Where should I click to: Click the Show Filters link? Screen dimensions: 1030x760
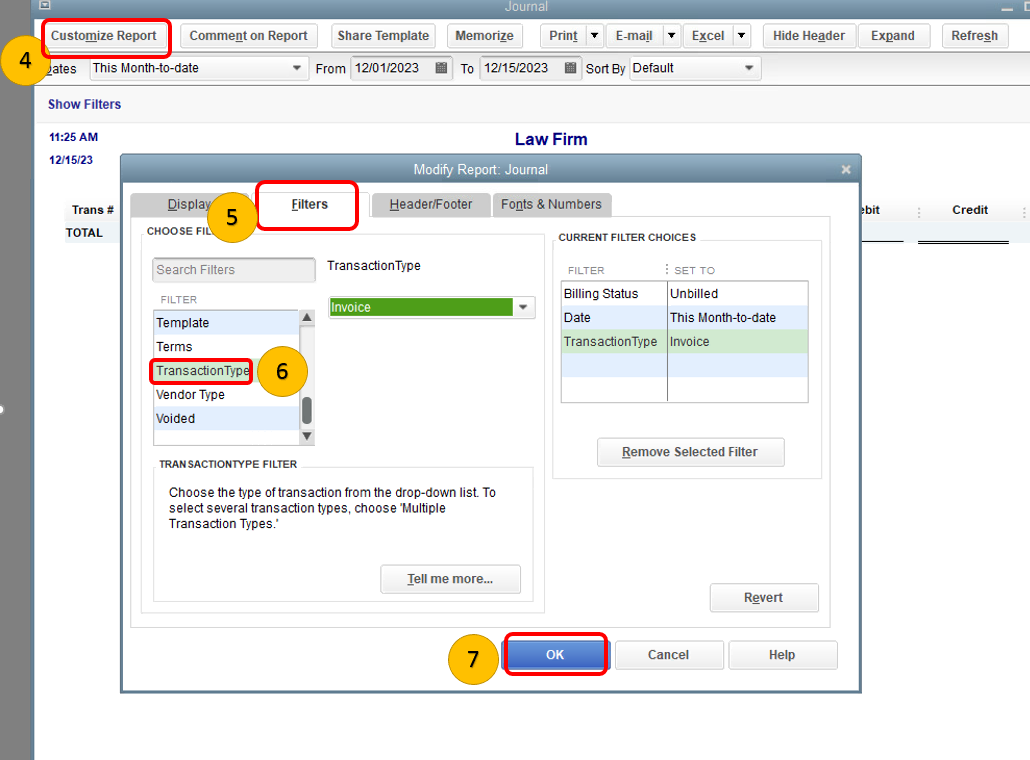pyautogui.click(x=84, y=104)
